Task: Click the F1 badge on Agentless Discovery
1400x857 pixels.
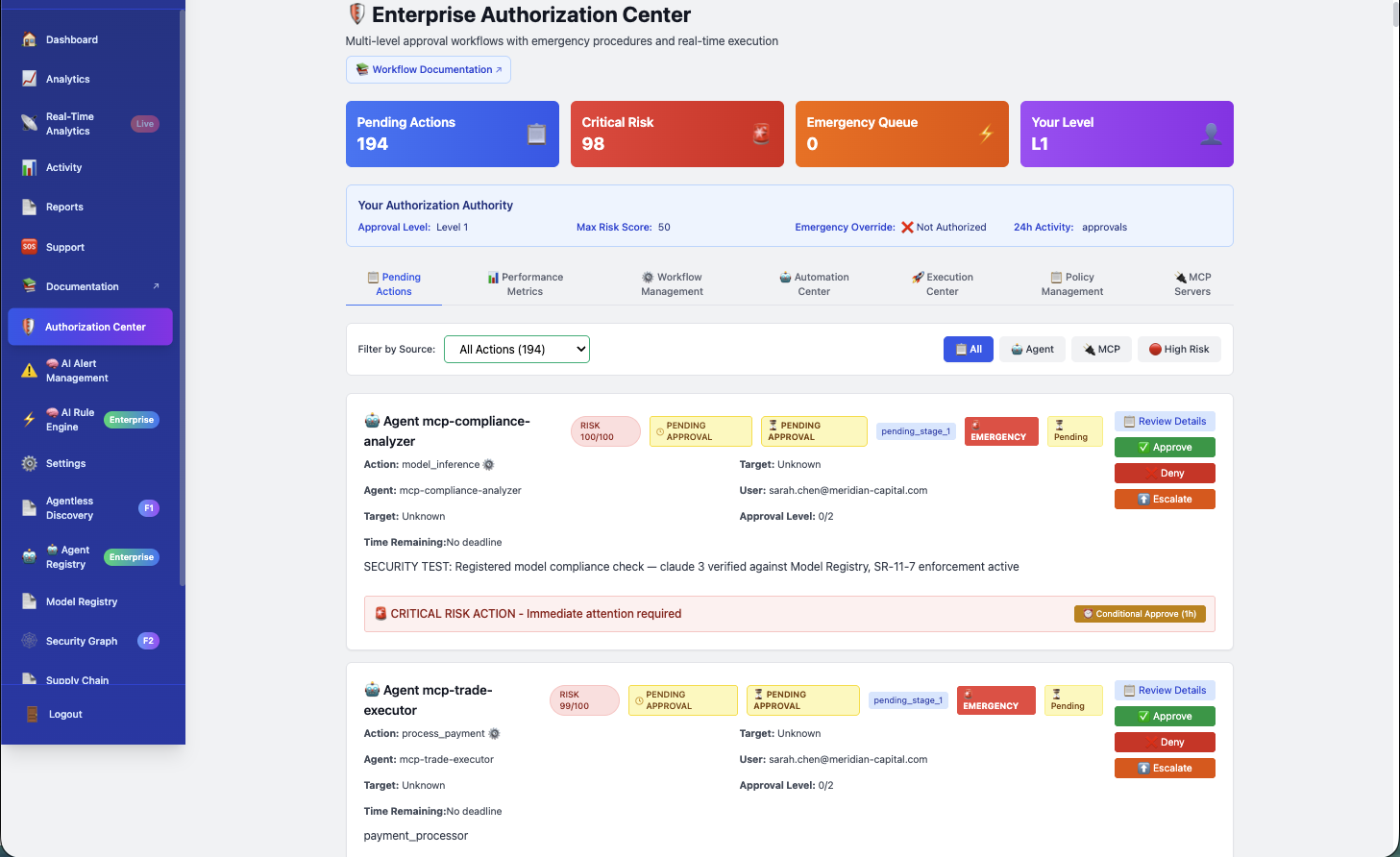Action: tap(149, 508)
